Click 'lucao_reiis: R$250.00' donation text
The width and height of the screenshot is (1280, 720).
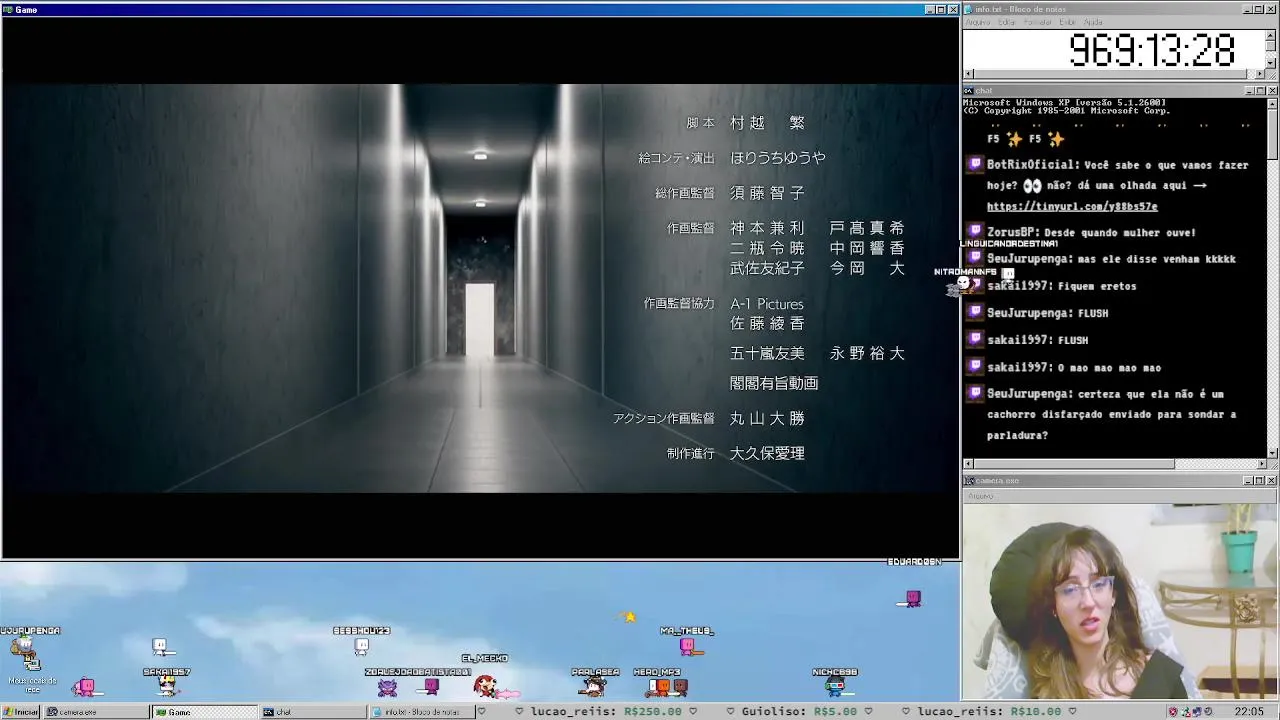pyautogui.click(x=606, y=712)
